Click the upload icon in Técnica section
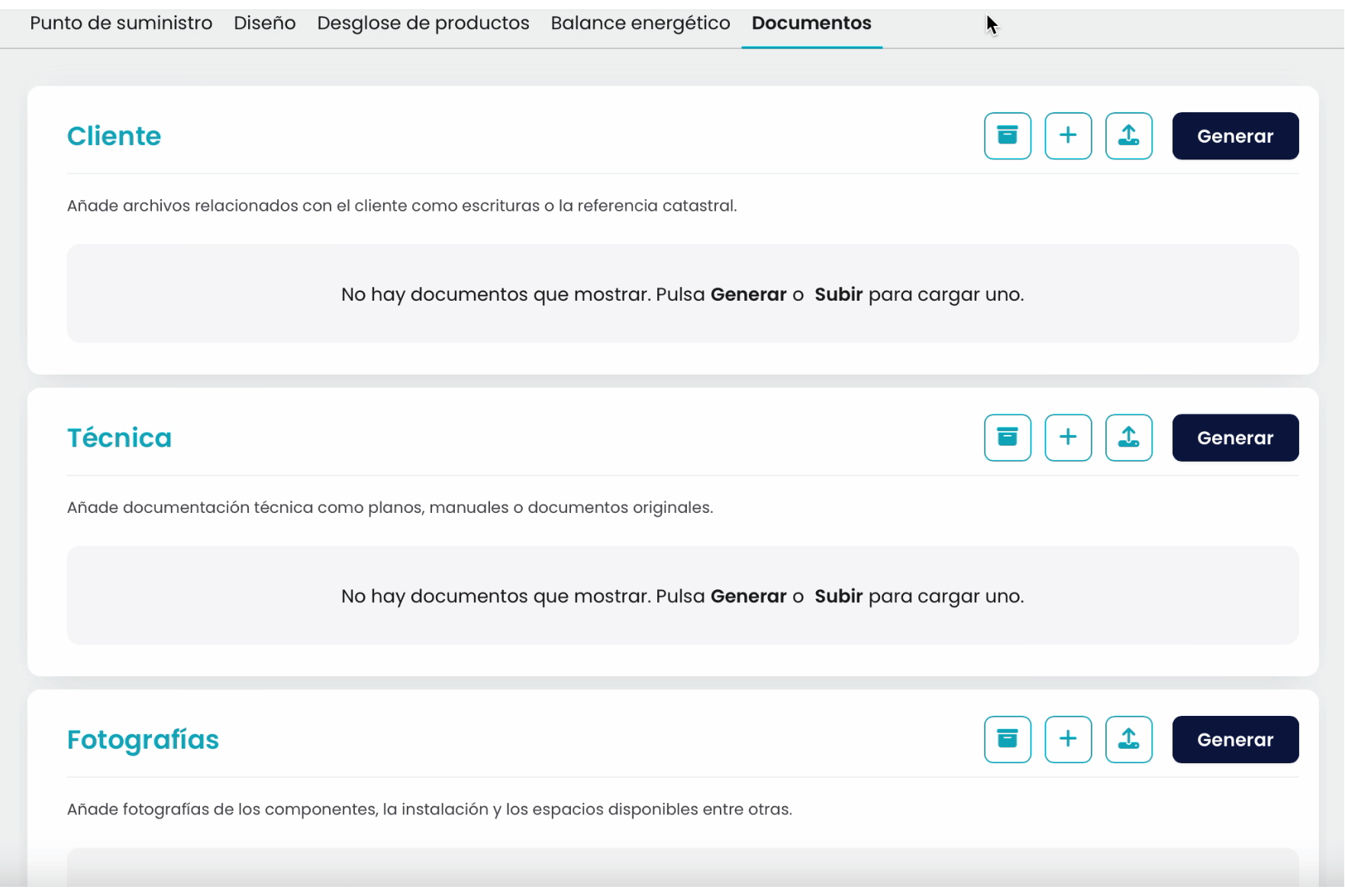 (1129, 437)
